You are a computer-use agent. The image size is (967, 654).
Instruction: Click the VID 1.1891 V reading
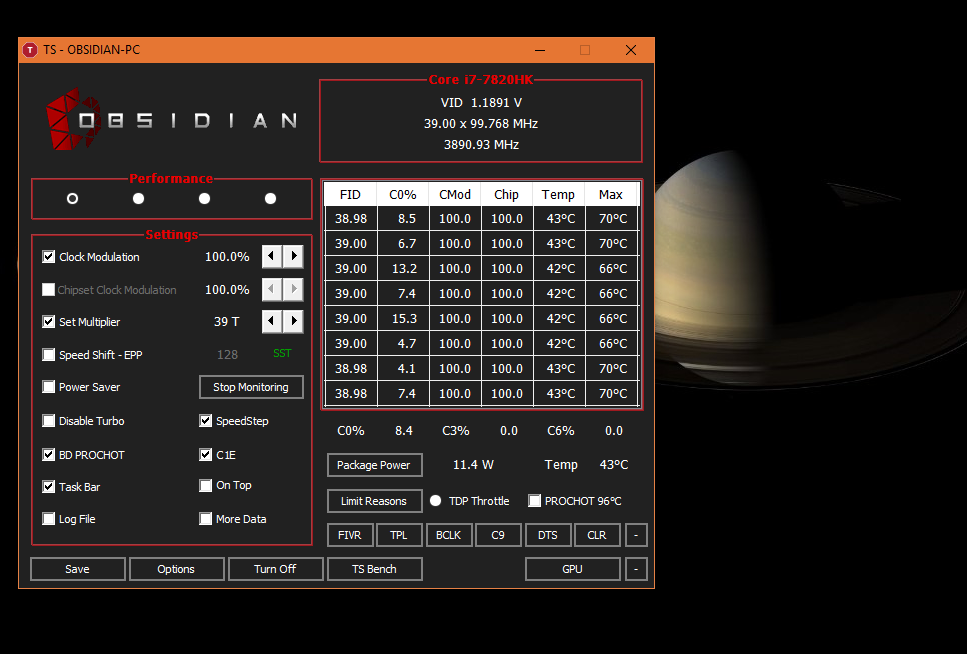(x=481, y=102)
